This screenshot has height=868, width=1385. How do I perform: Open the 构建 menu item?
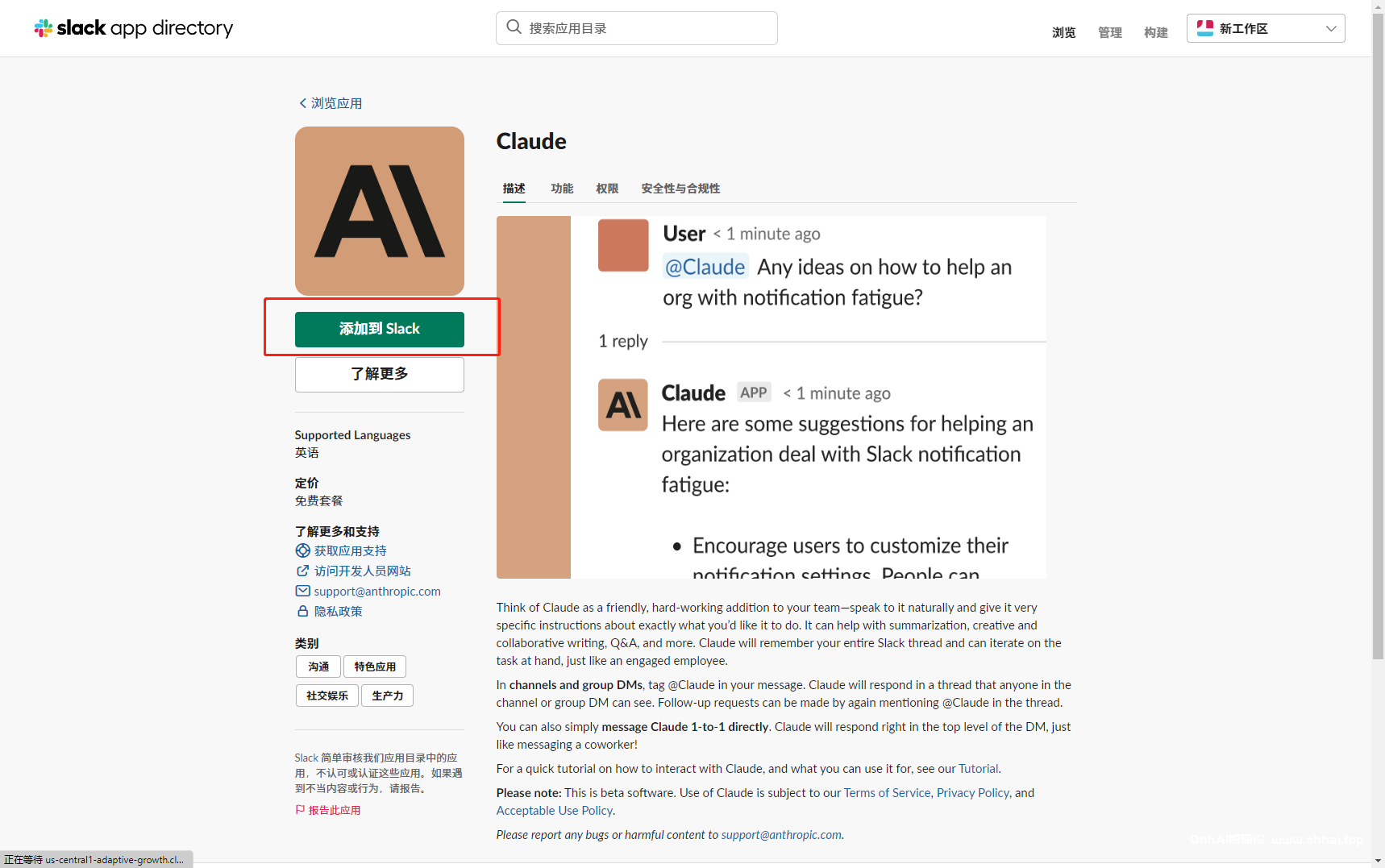(x=1155, y=32)
